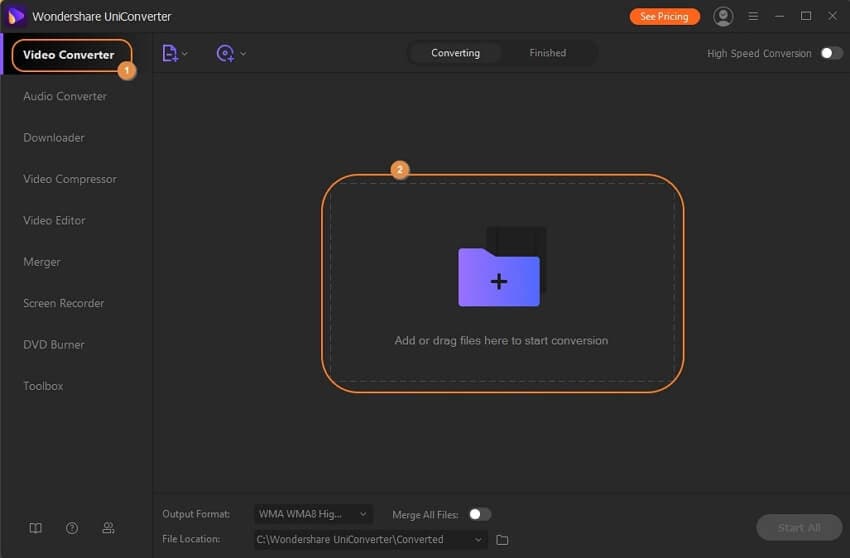Expand the Add Files dropdown arrow
Viewport: 850px width, 558px height.
(x=185, y=54)
